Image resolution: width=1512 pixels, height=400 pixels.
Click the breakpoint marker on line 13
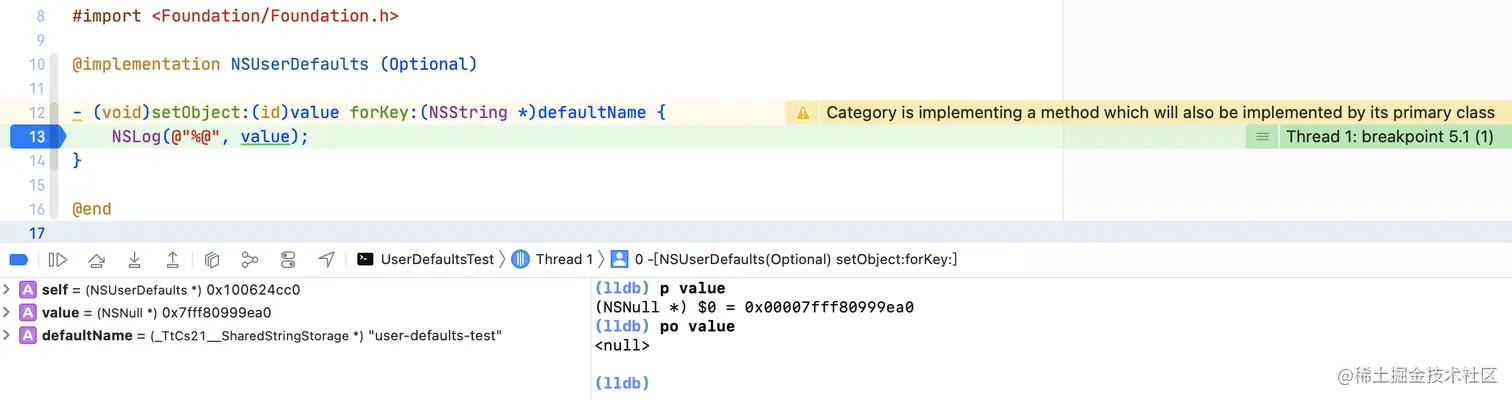[x=36, y=137]
